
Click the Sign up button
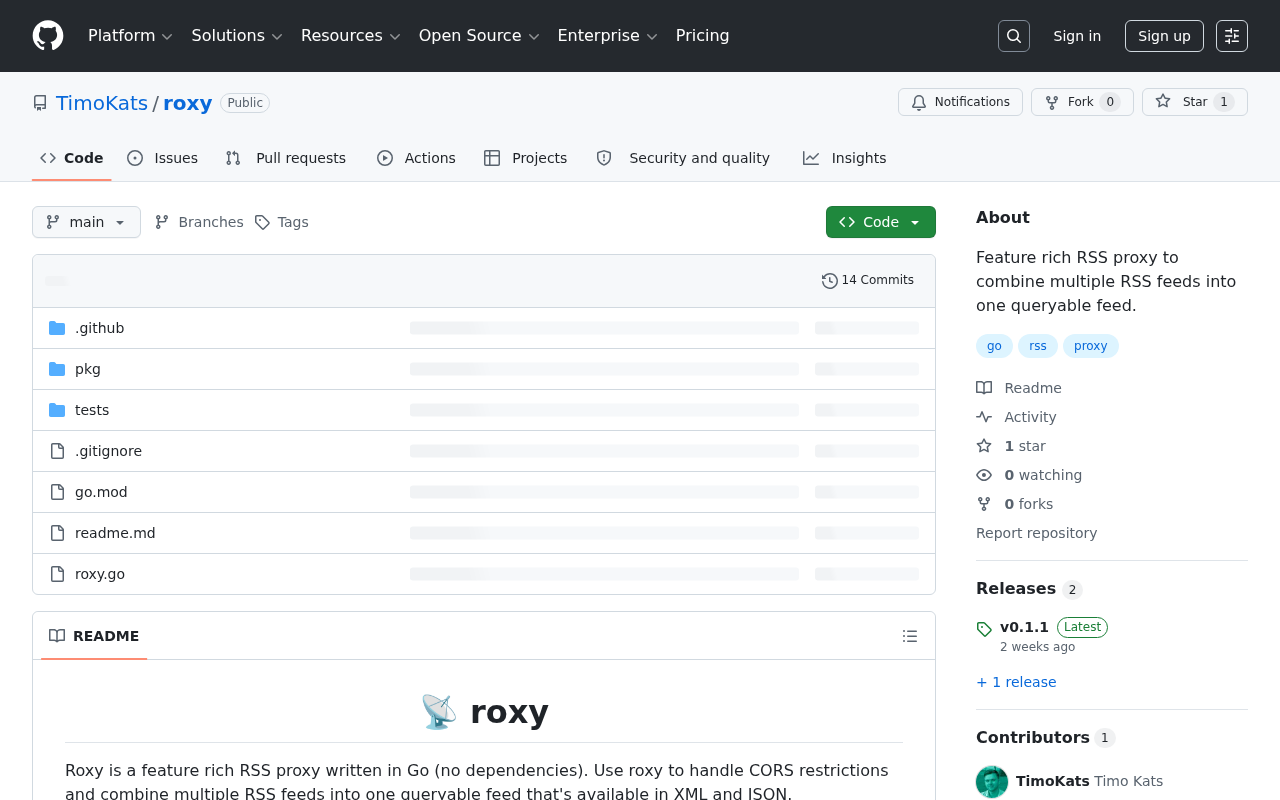pos(1164,36)
